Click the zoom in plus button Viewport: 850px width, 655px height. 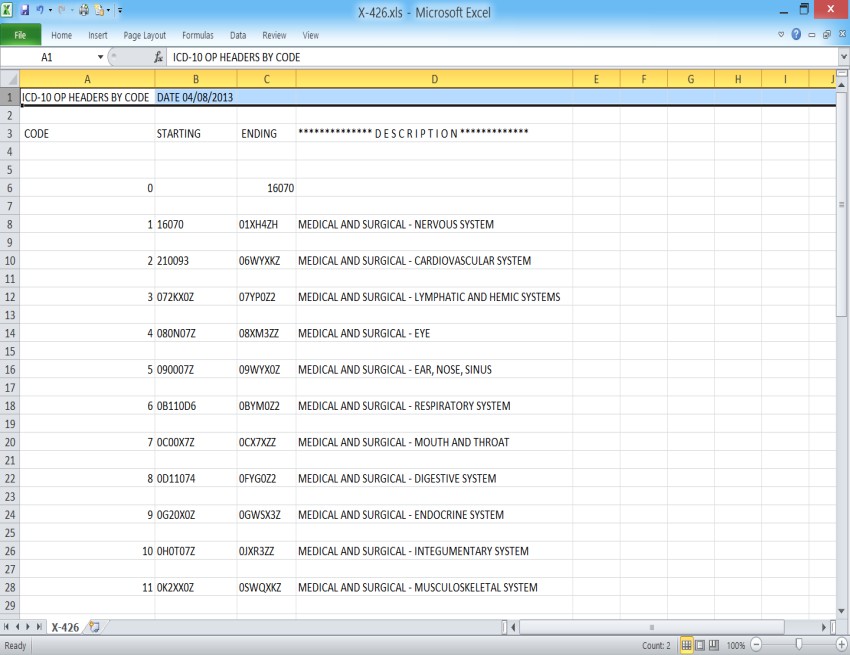(x=841, y=645)
